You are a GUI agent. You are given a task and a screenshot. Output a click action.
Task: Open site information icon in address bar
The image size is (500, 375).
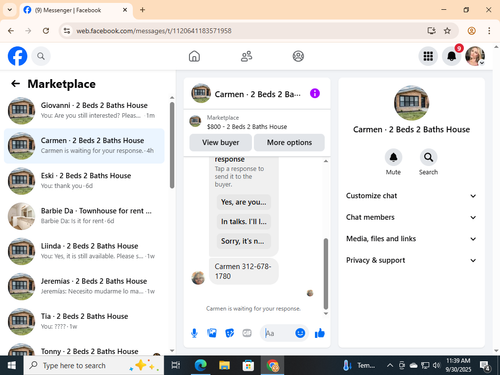click(x=67, y=31)
